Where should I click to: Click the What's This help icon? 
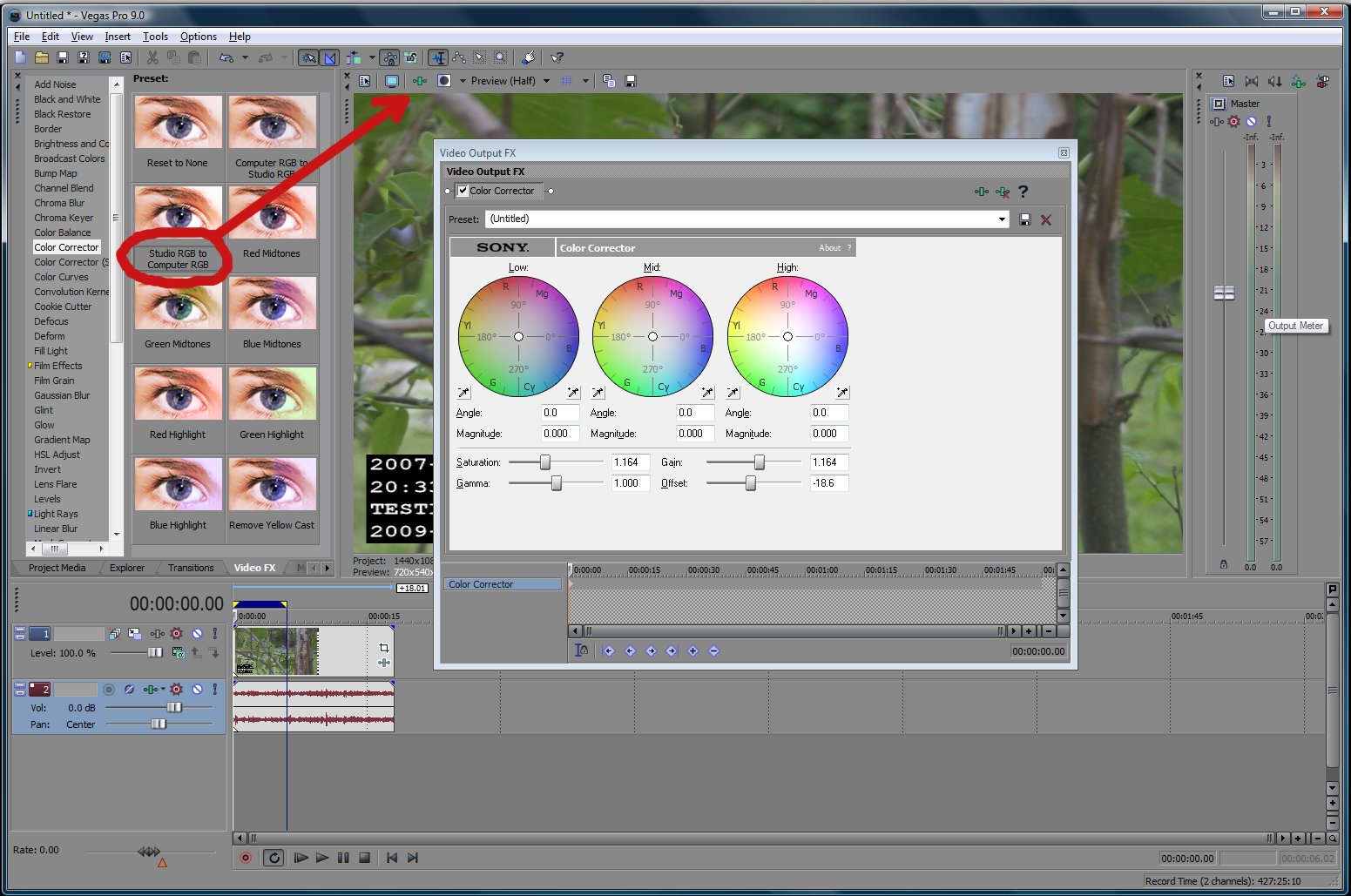[557, 57]
